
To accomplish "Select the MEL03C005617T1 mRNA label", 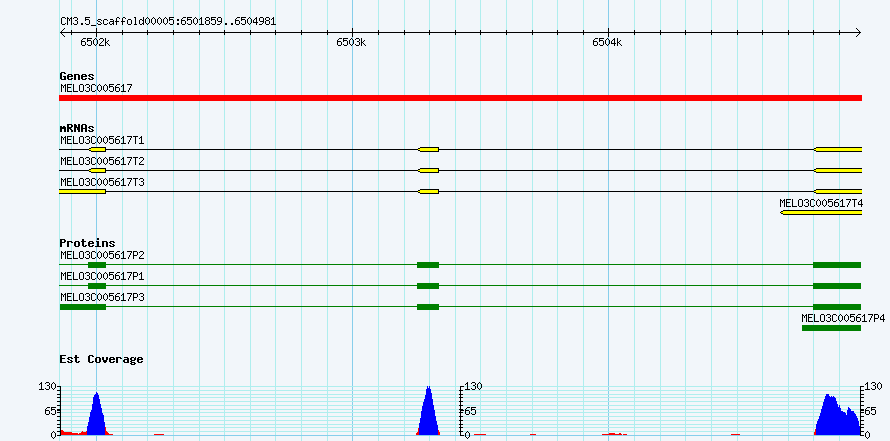I will coord(102,140).
